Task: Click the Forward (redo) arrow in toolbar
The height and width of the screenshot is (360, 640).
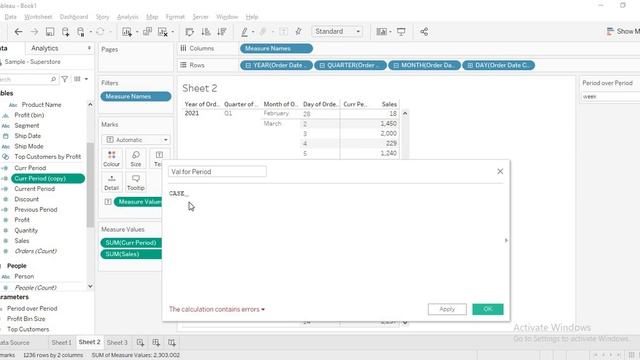Action: (x=34, y=32)
